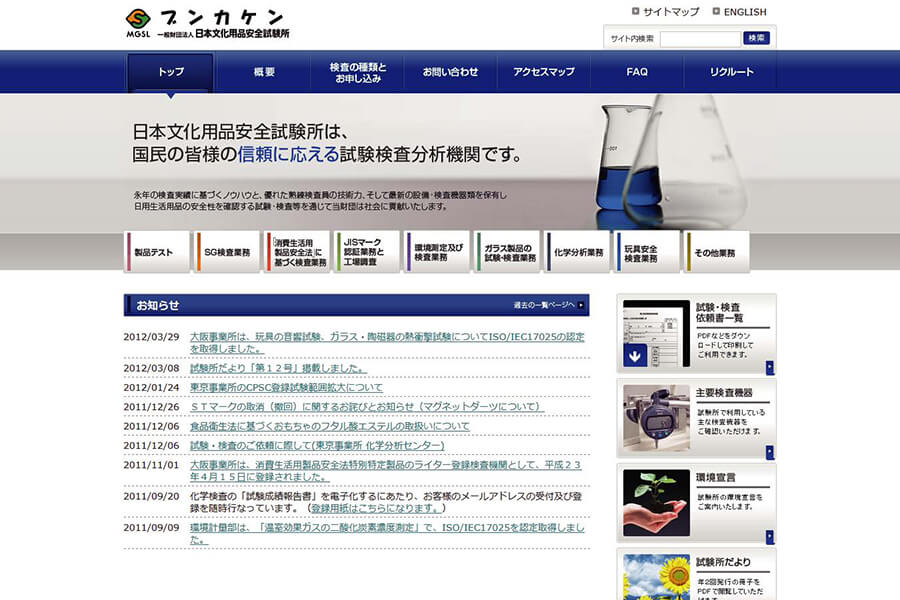Open 過去の一覧ページへ link

(x=544, y=305)
